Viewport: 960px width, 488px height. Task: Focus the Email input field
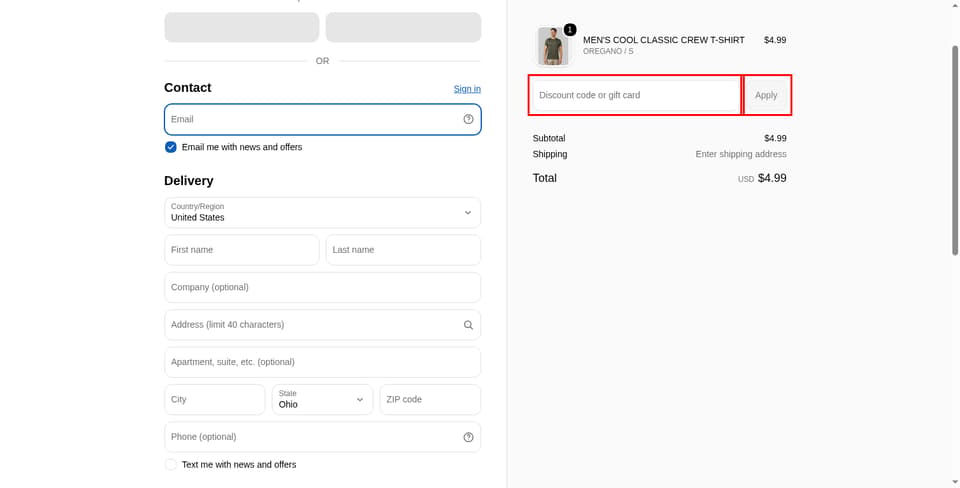tap(323, 119)
